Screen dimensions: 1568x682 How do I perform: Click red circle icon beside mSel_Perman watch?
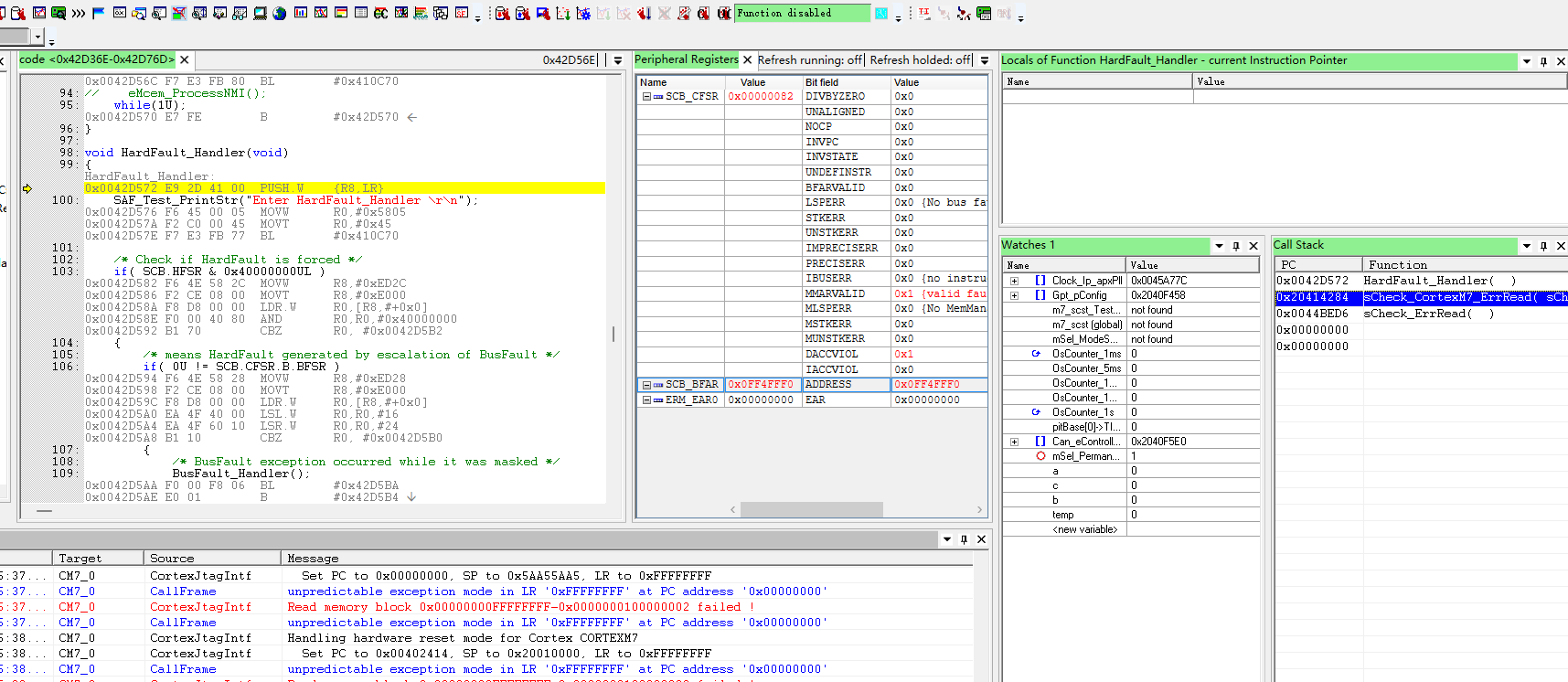1040,456
